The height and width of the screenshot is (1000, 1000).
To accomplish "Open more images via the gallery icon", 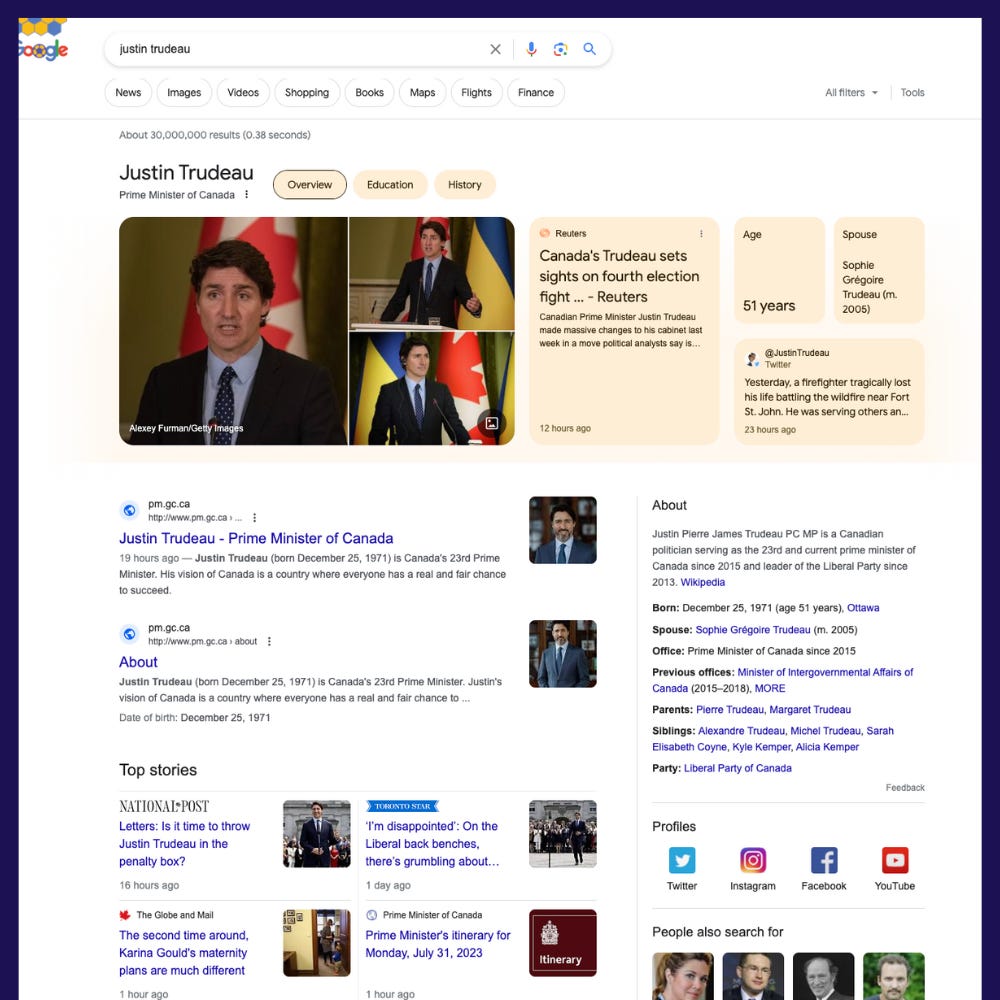I will [492, 423].
